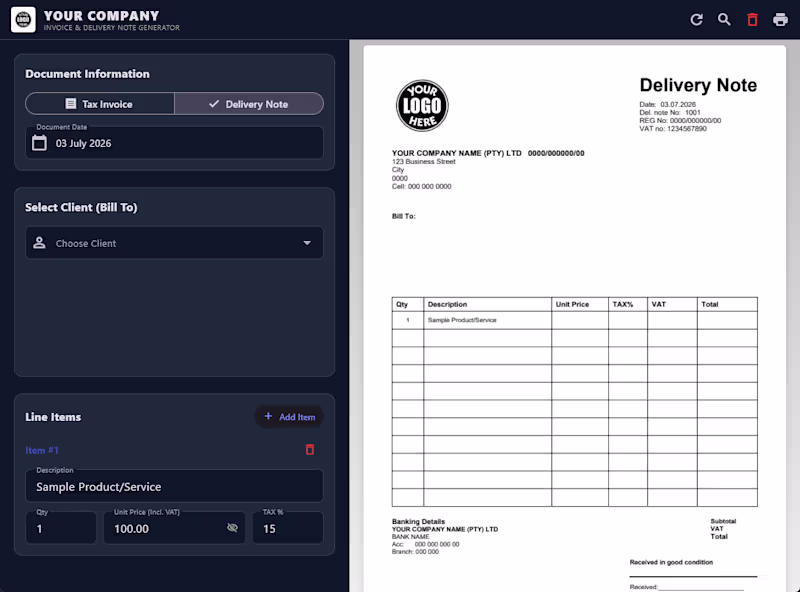Select the Delivery Note document type
The width and height of the screenshot is (800, 592).
click(x=249, y=104)
